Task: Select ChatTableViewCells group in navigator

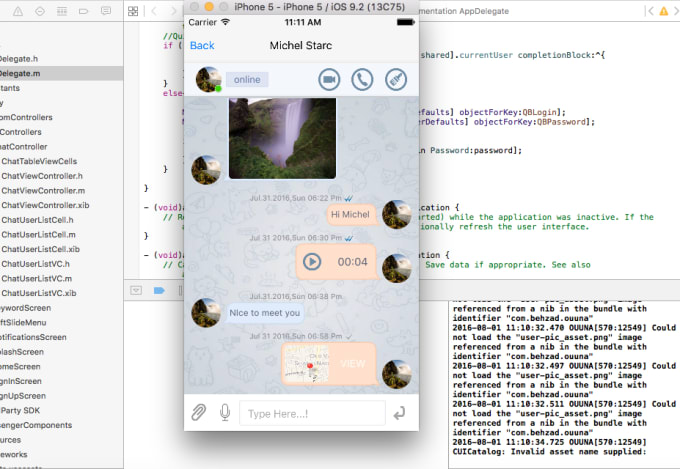Action: click(39, 161)
